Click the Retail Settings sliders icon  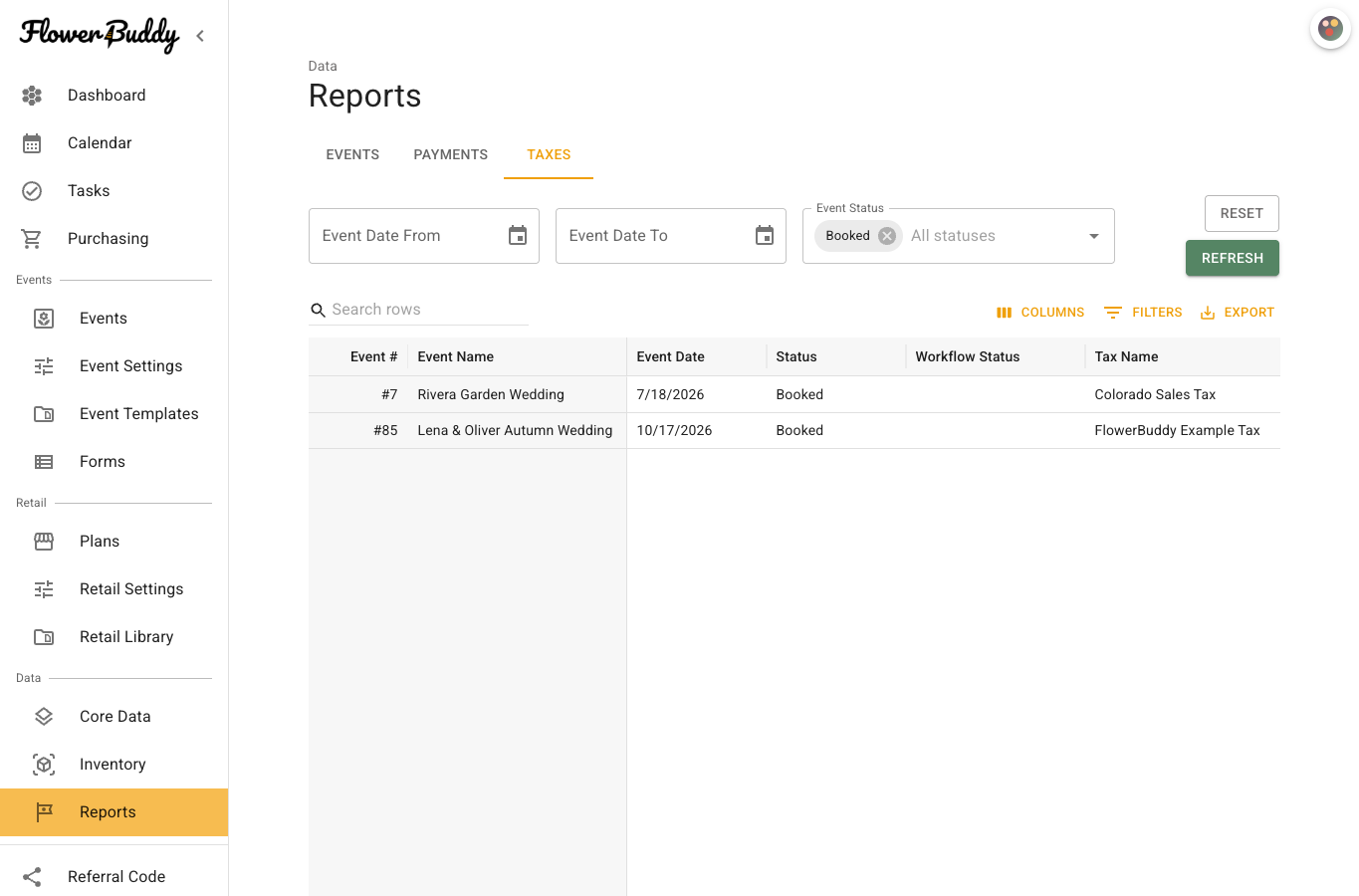coord(44,589)
